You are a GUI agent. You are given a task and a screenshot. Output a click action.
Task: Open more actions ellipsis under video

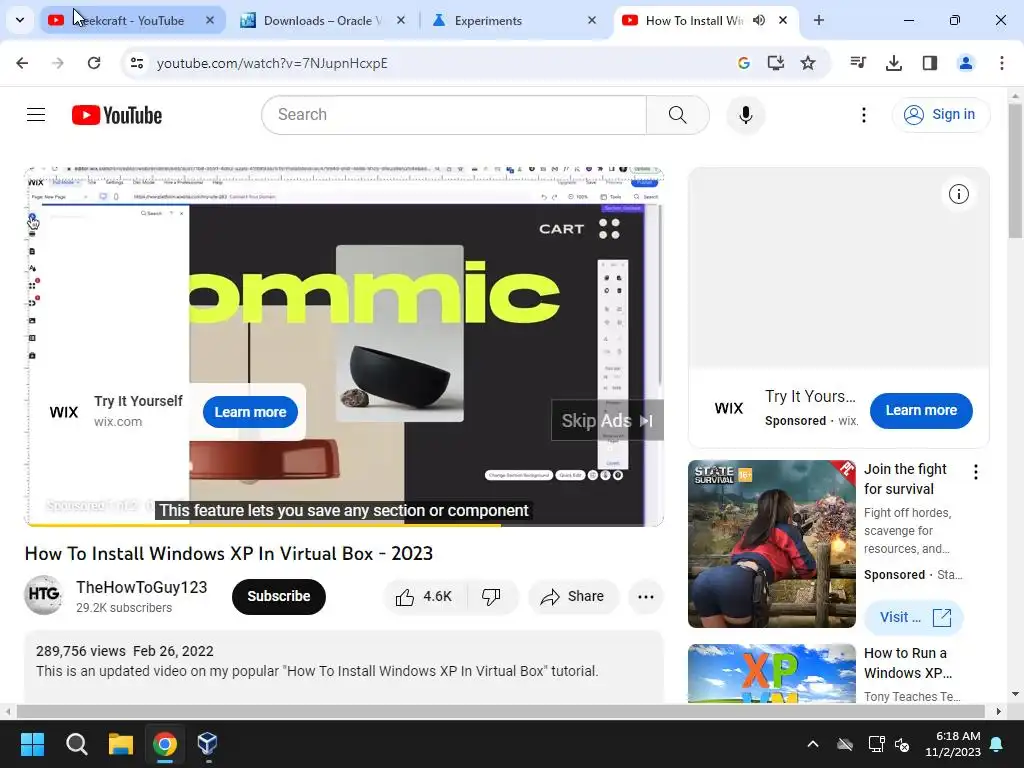tap(645, 596)
